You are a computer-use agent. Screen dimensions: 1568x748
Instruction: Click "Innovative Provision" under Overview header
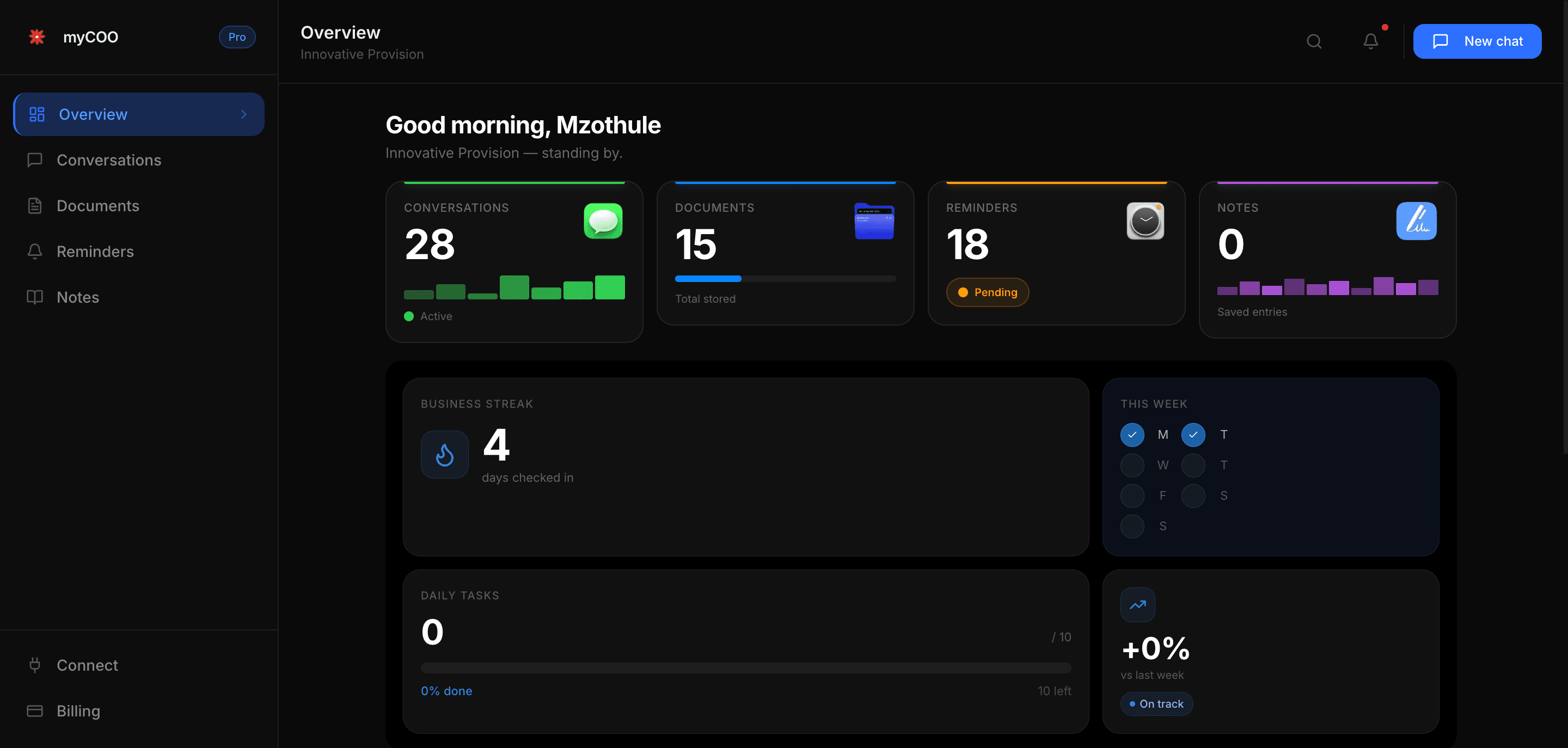(x=362, y=54)
